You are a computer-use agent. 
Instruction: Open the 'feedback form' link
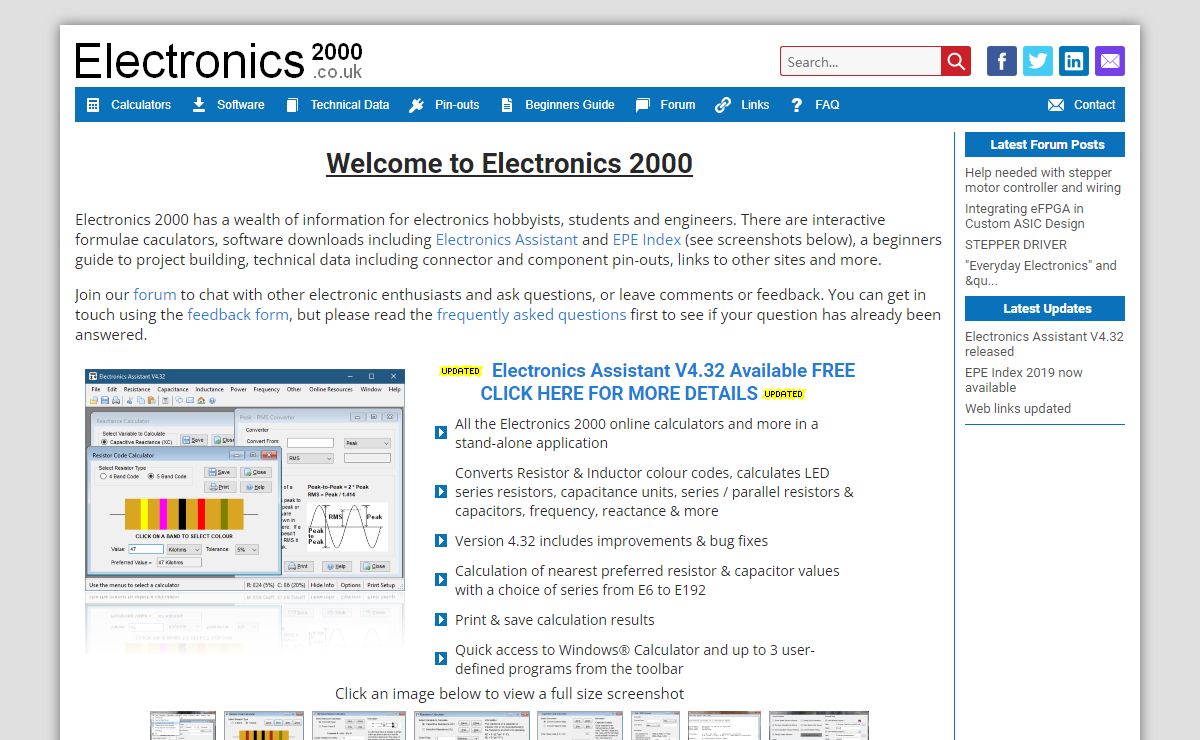tap(238, 314)
